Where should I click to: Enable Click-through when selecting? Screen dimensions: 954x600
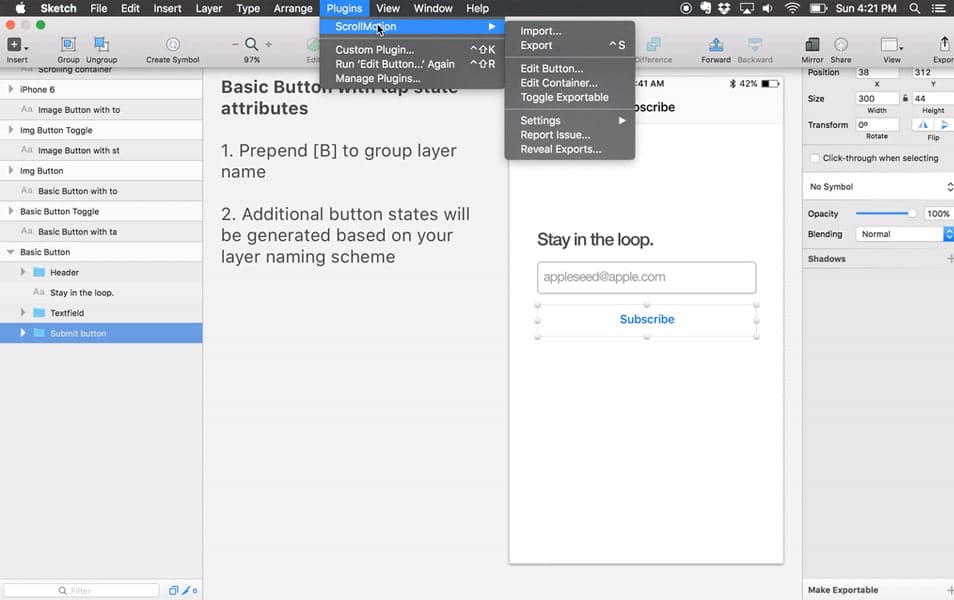coord(815,158)
